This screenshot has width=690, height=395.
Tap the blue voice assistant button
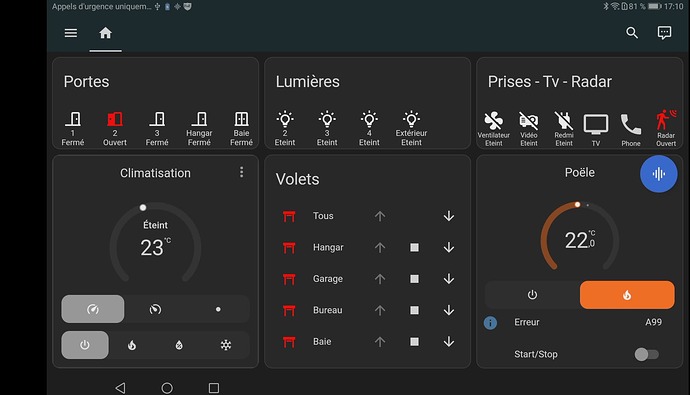click(659, 174)
